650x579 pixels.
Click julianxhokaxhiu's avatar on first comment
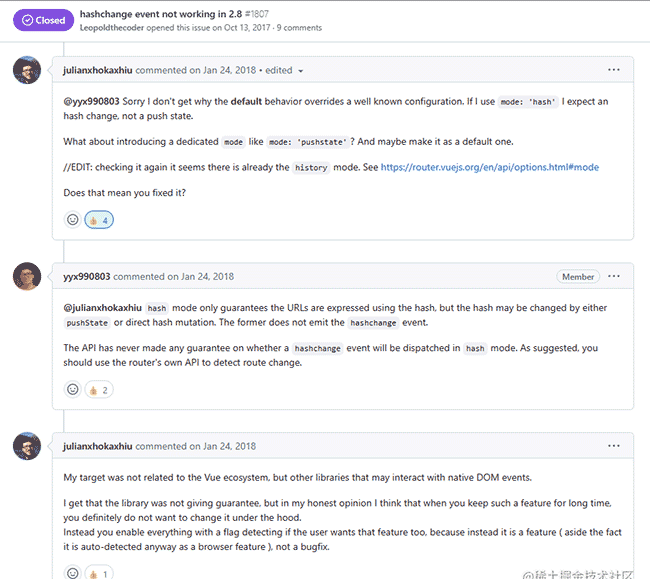point(27,70)
